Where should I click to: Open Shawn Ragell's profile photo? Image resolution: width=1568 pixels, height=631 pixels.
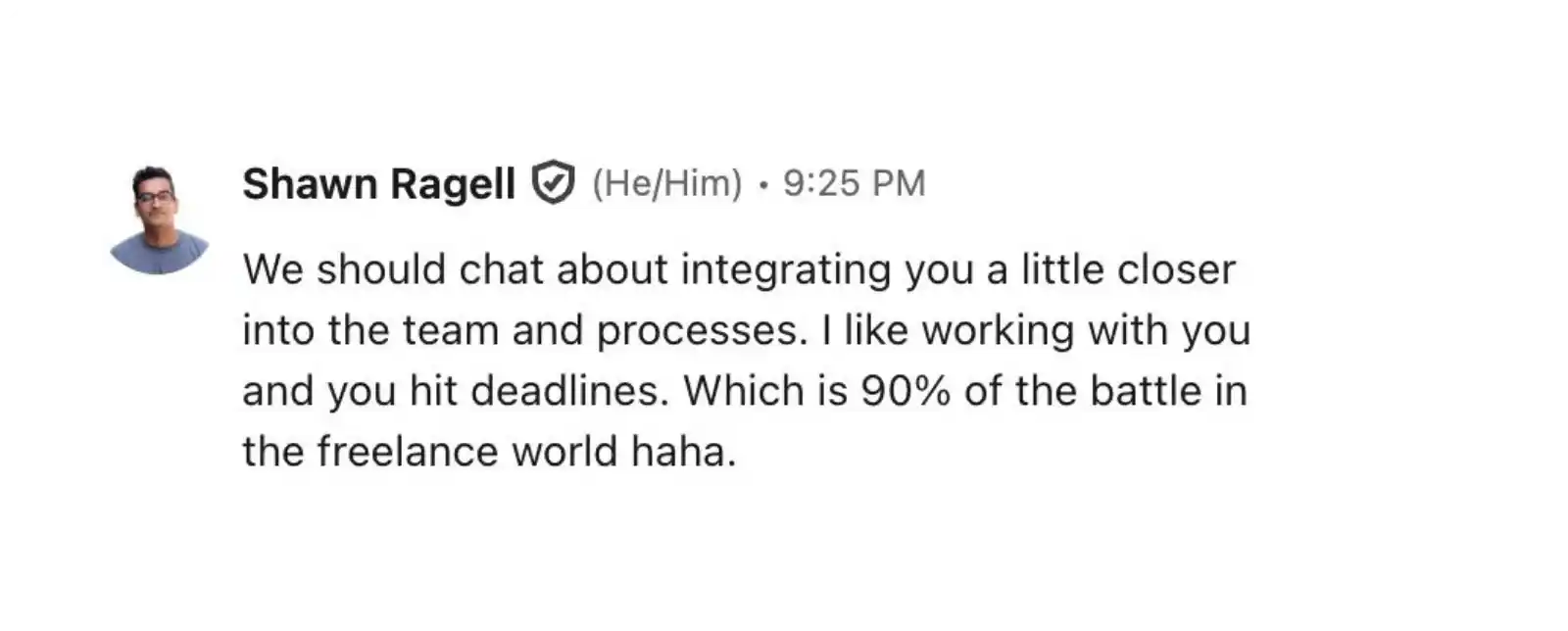tap(159, 219)
